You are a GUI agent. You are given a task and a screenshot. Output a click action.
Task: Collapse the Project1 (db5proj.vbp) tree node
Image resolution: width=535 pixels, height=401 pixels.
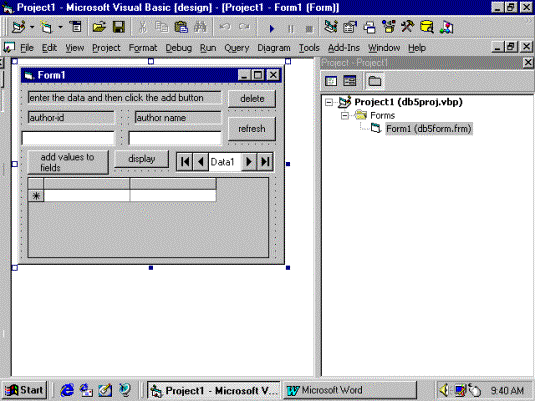(329, 102)
